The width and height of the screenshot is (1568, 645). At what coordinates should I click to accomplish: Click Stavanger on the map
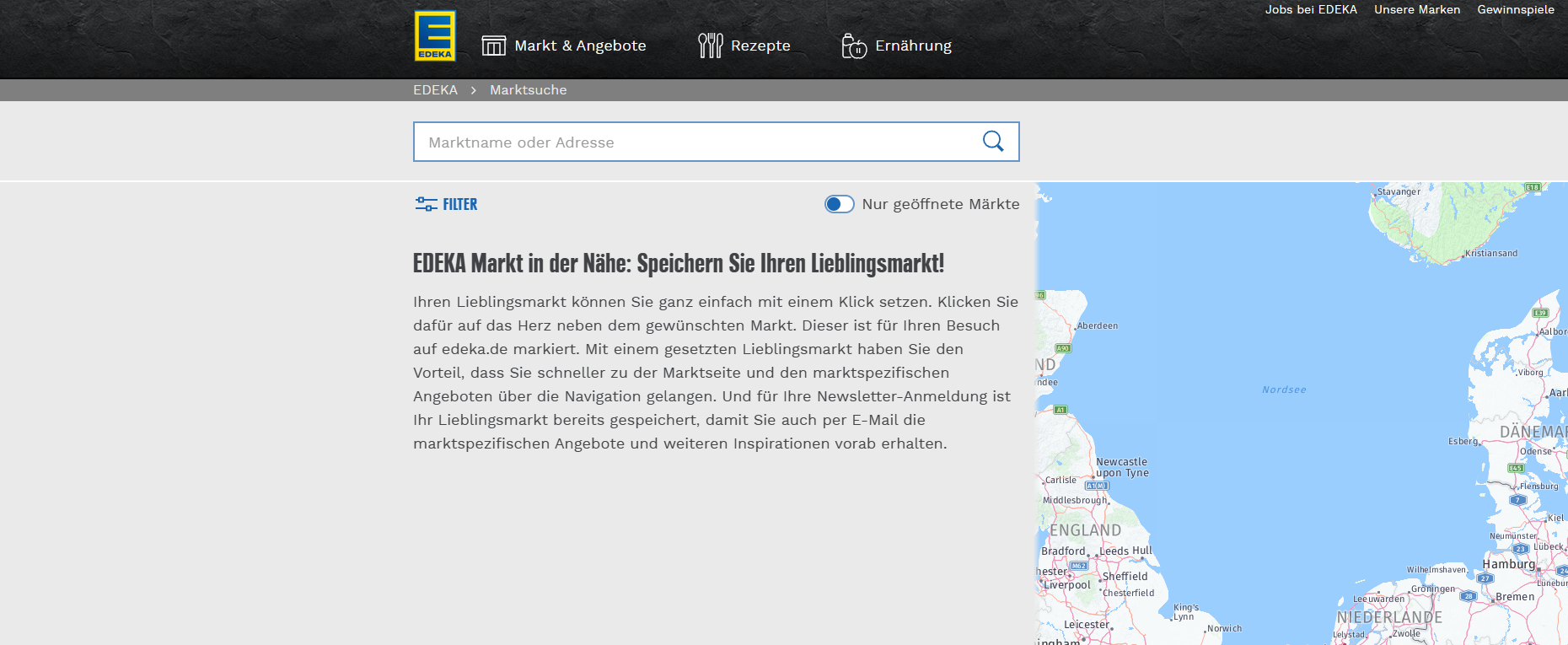pos(1399,191)
